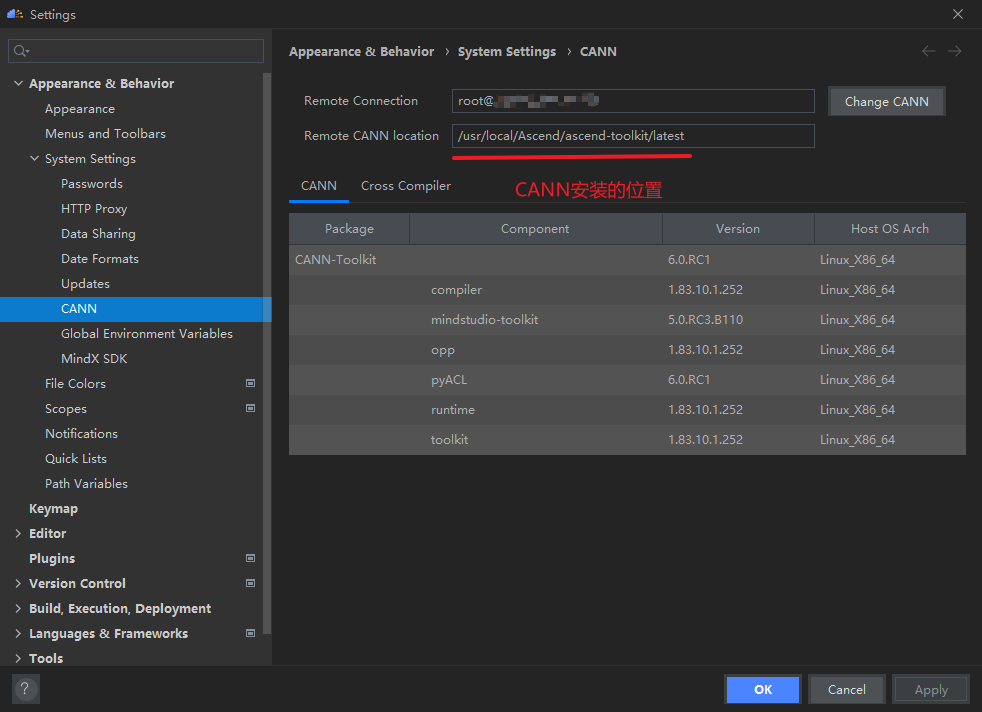This screenshot has width=982, height=712.
Task: Expand the Editor section
Action: coord(18,534)
